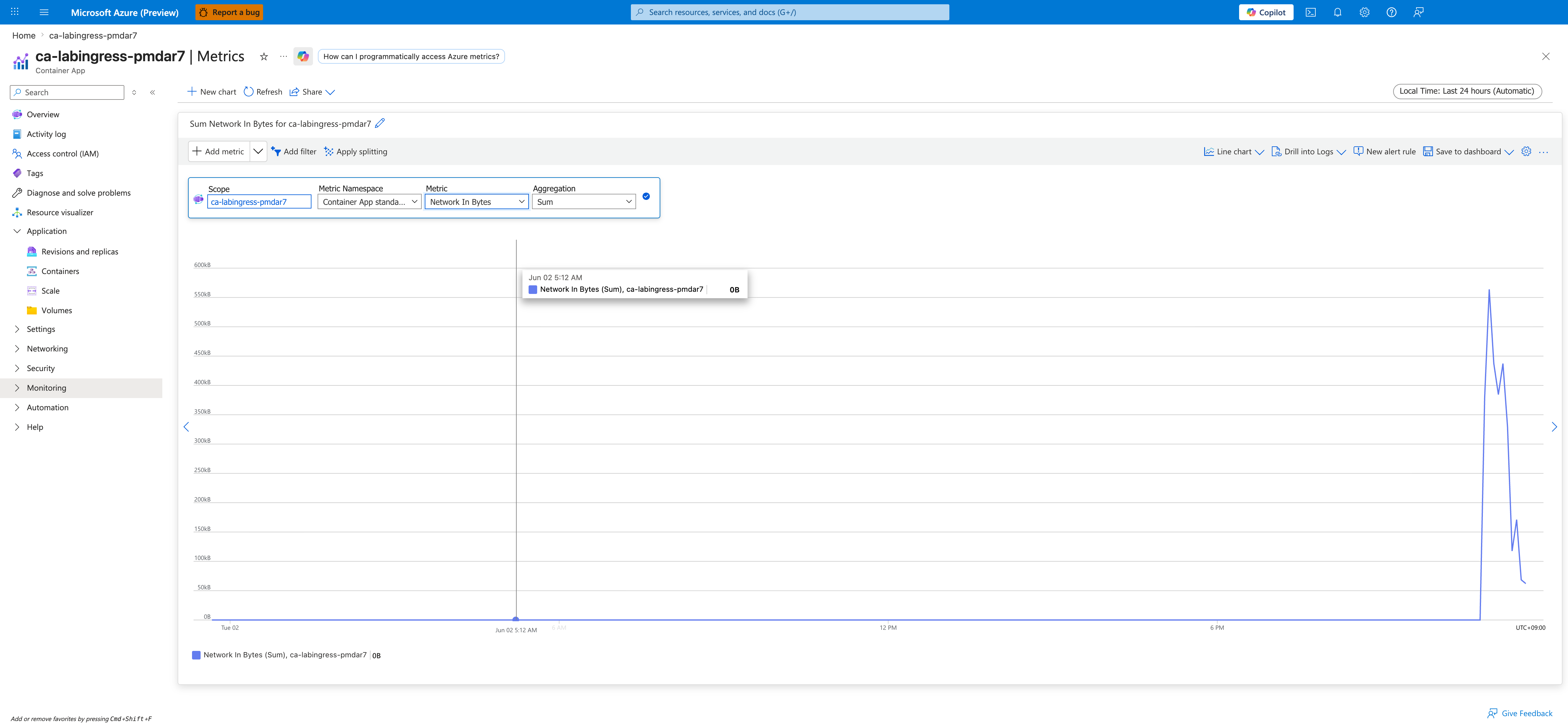Open the Sum aggregation dropdown
The height and width of the screenshot is (725, 1568).
(x=584, y=202)
